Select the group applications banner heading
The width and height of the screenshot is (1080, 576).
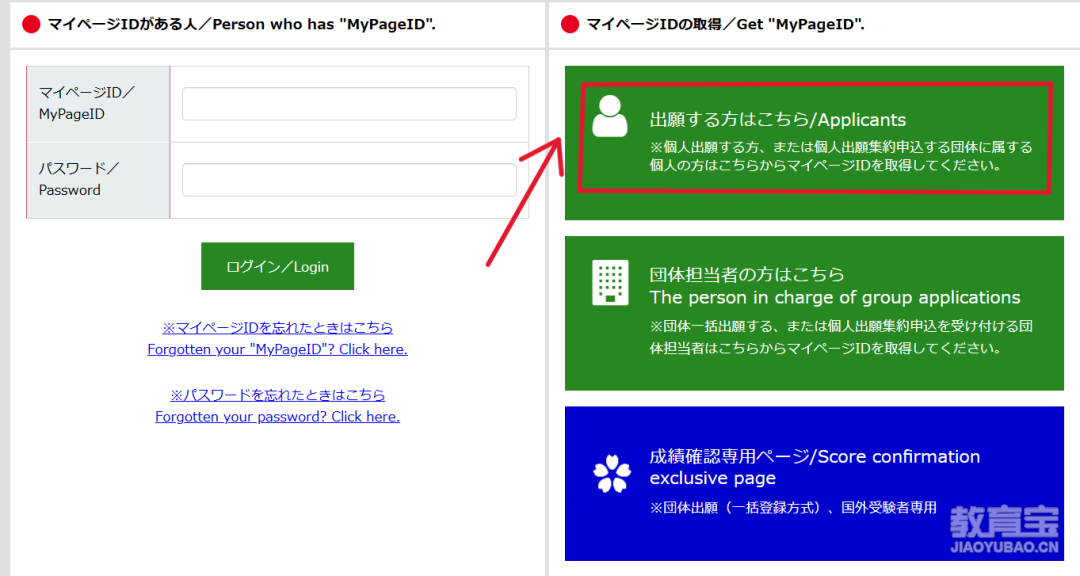coord(835,286)
